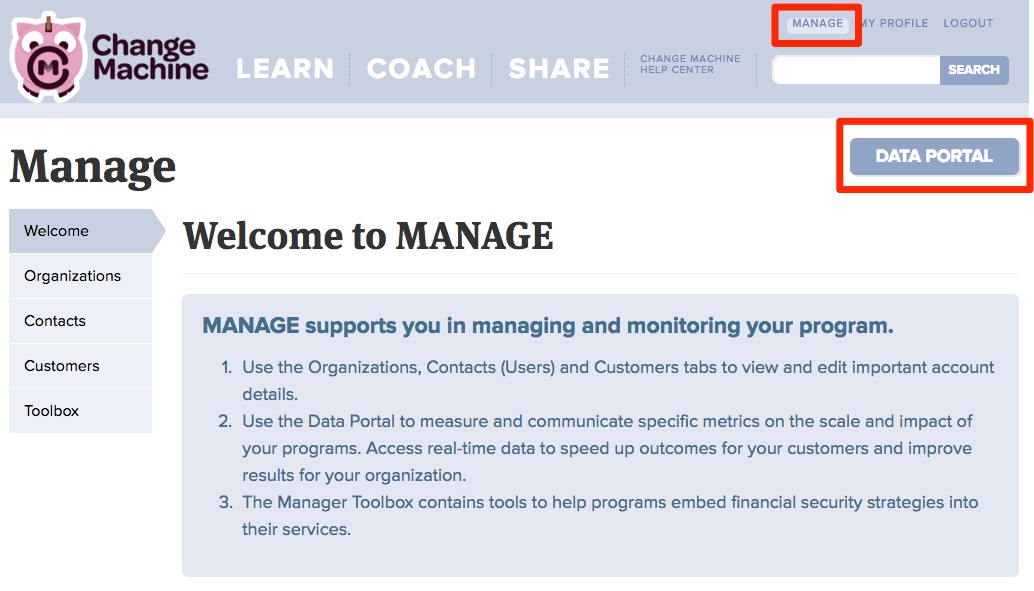Go to Change Machine Help Center
Image resolution: width=1034 pixels, height=591 pixels.
[x=690, y=64]
